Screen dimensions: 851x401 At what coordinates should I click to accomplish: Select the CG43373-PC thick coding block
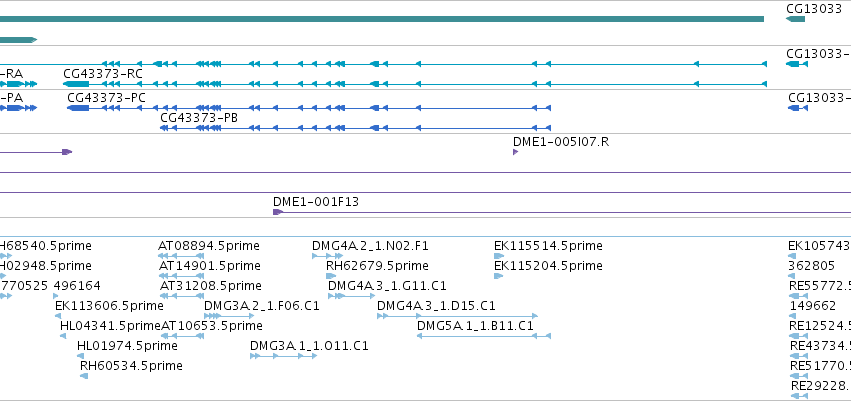coord(78,108)
